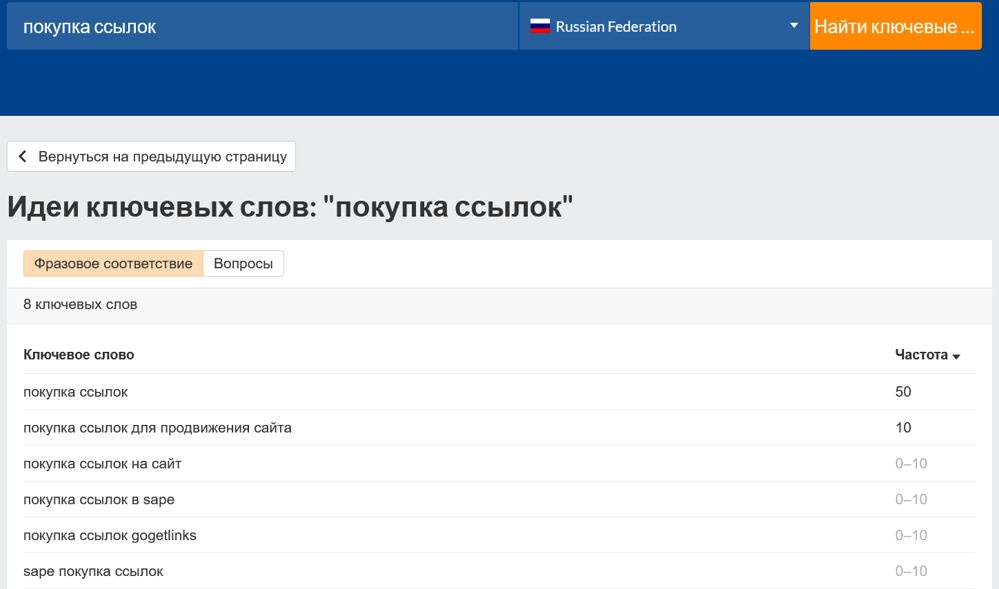The width and height of the screenshot is (999, 589).
Task: Select the Фразовое соответствие tab
Action: click(112, 263)
